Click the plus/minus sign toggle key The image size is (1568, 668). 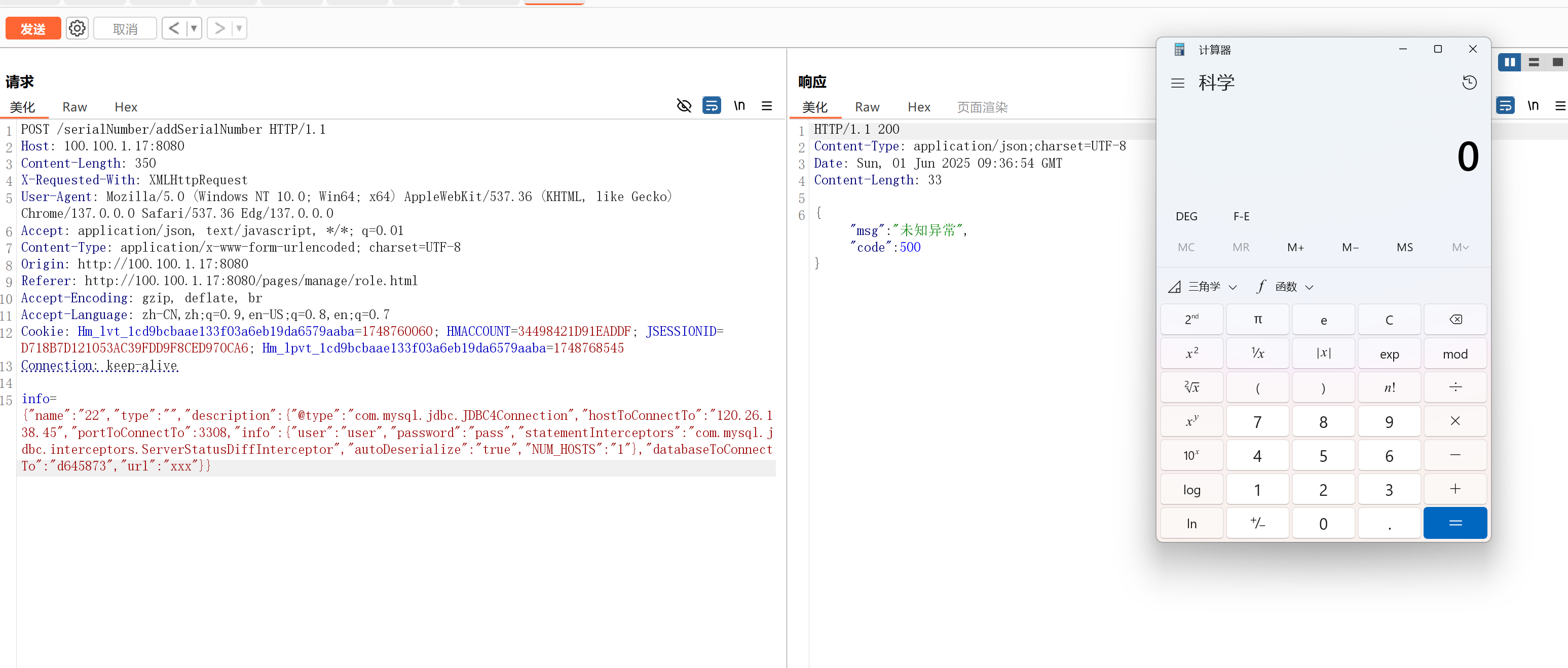click(1257, 523)
